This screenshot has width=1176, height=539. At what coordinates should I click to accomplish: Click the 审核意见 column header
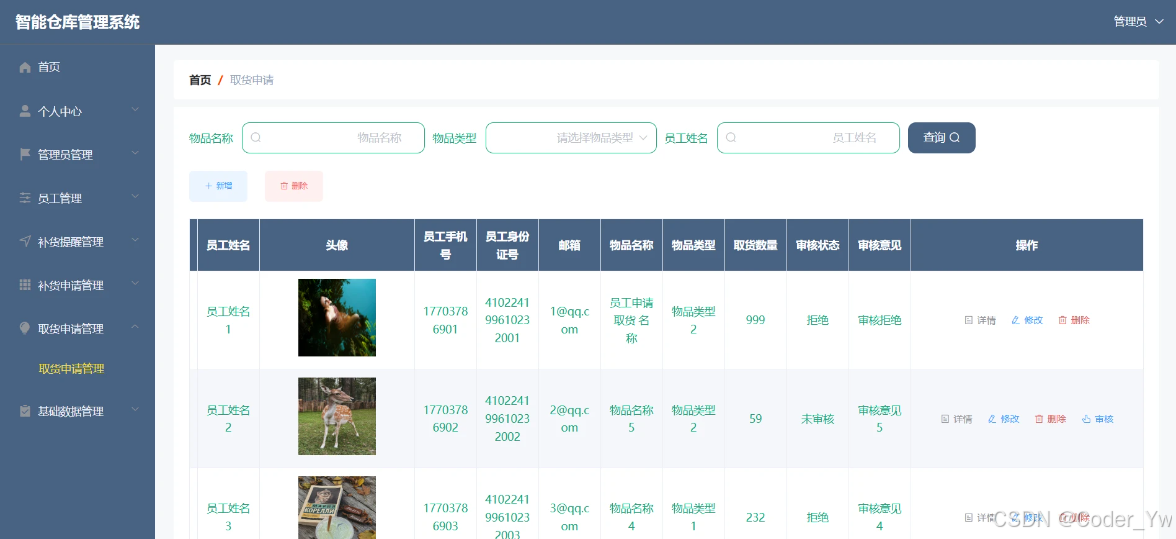(880, 245)
